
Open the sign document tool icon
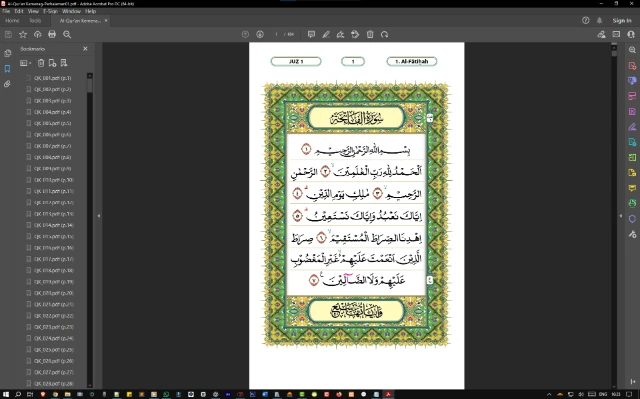(x=340, y=35)
